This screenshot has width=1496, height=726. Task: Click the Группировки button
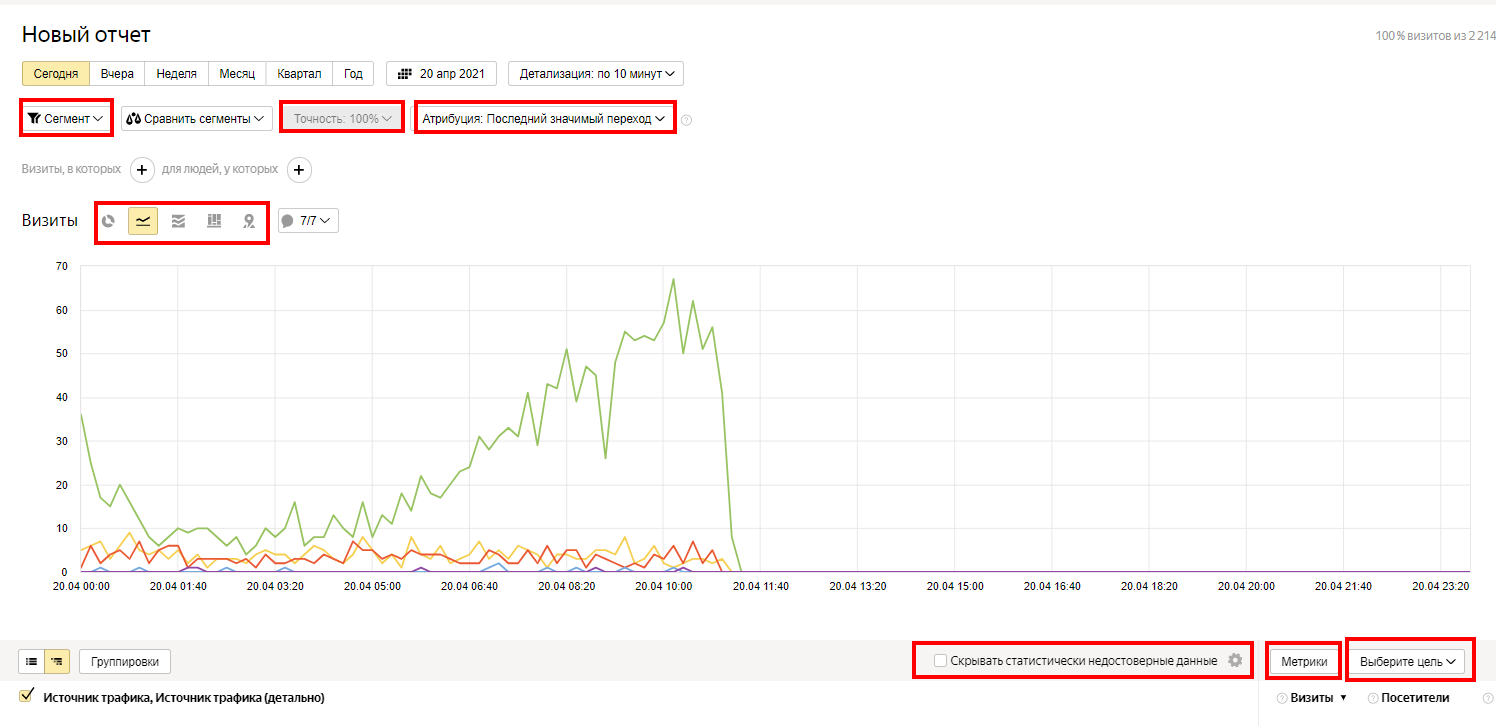[125, 661]
